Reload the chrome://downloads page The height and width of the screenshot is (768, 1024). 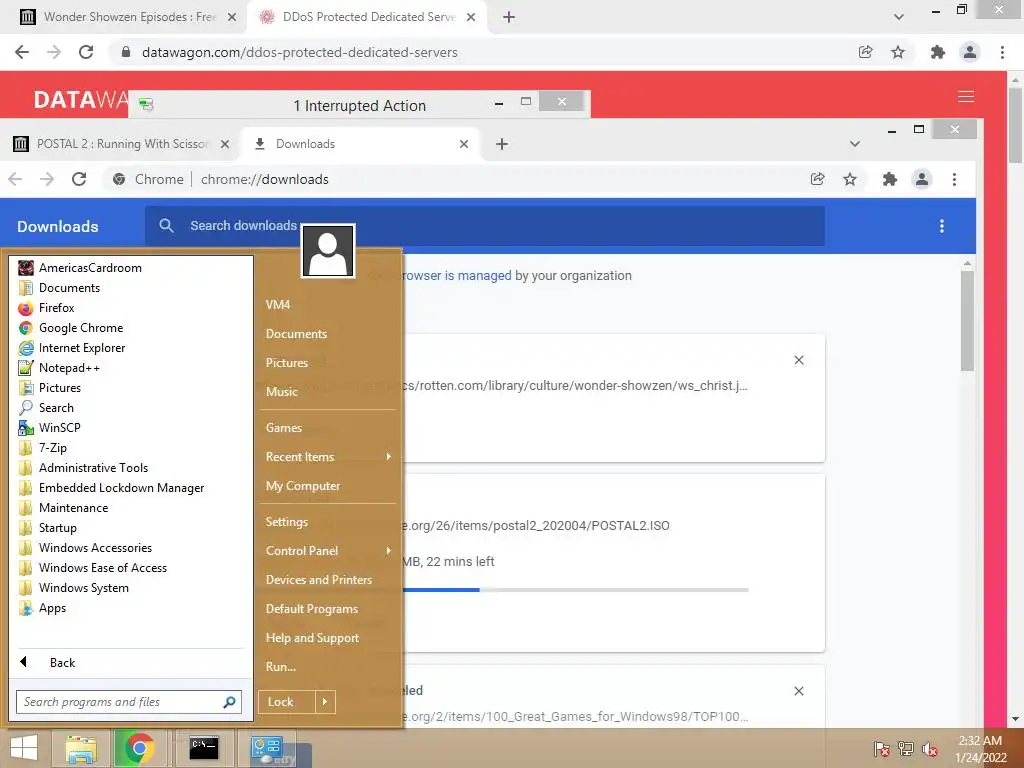(79, 179)
